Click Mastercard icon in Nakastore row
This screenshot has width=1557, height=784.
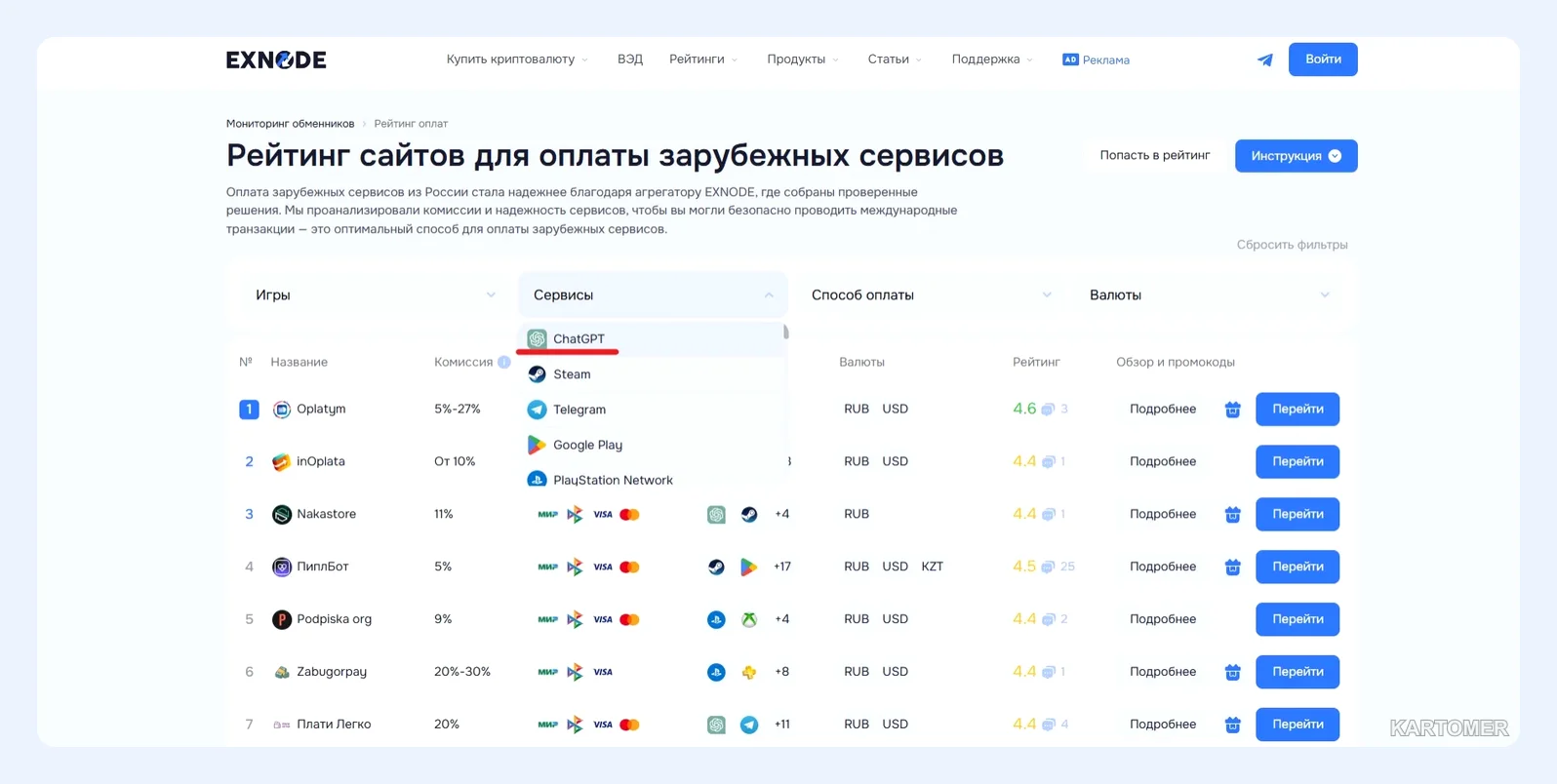click(630, 514)
